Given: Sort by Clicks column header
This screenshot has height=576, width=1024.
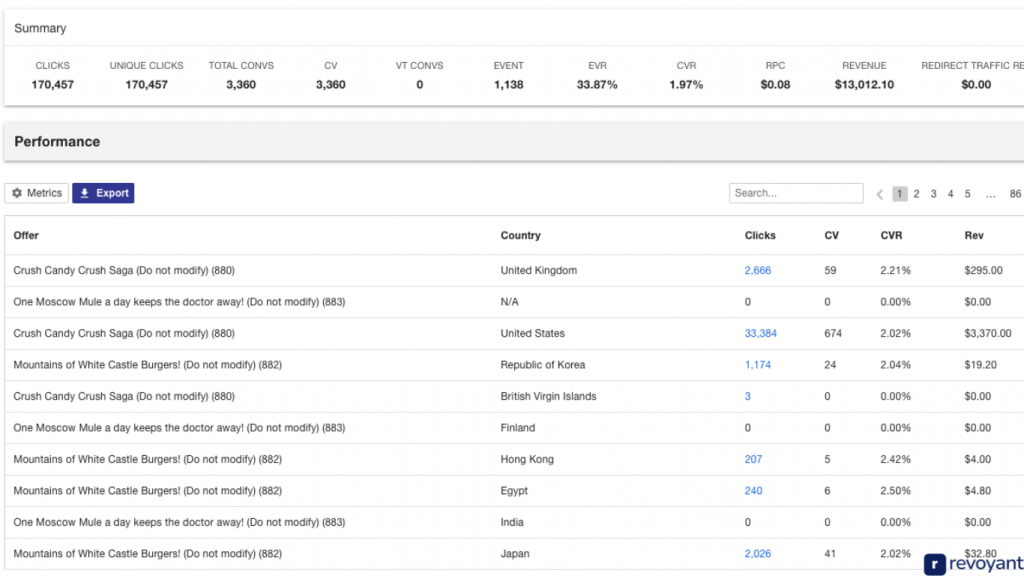Looking at the screenshot, I should pyautogui.click(x=760, y=236).
